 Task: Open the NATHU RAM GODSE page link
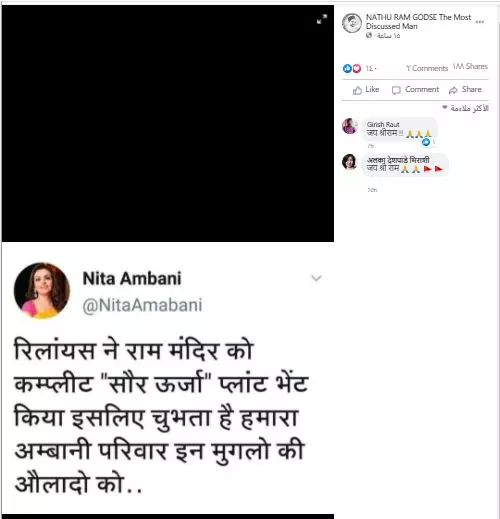click(x=418, y=21)
